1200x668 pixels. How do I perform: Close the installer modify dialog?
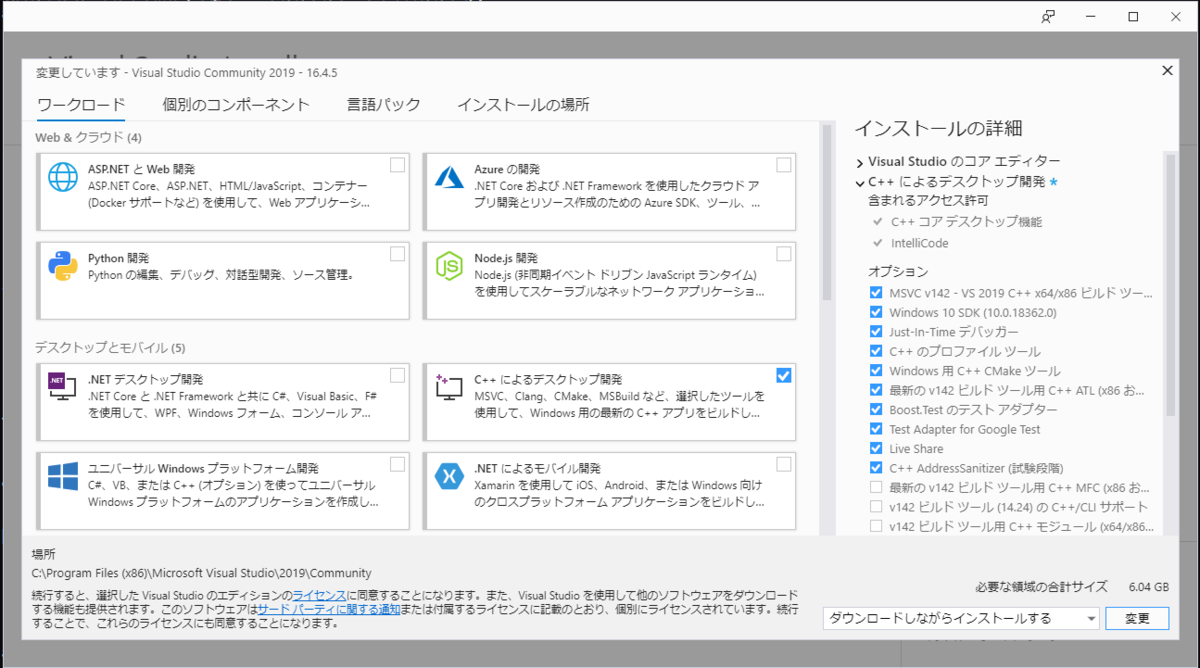click(x=1166, y=70)
